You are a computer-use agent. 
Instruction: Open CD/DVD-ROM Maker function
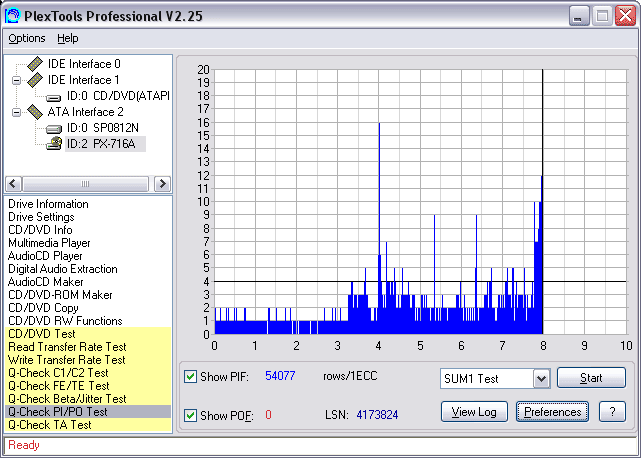(60, 295)
